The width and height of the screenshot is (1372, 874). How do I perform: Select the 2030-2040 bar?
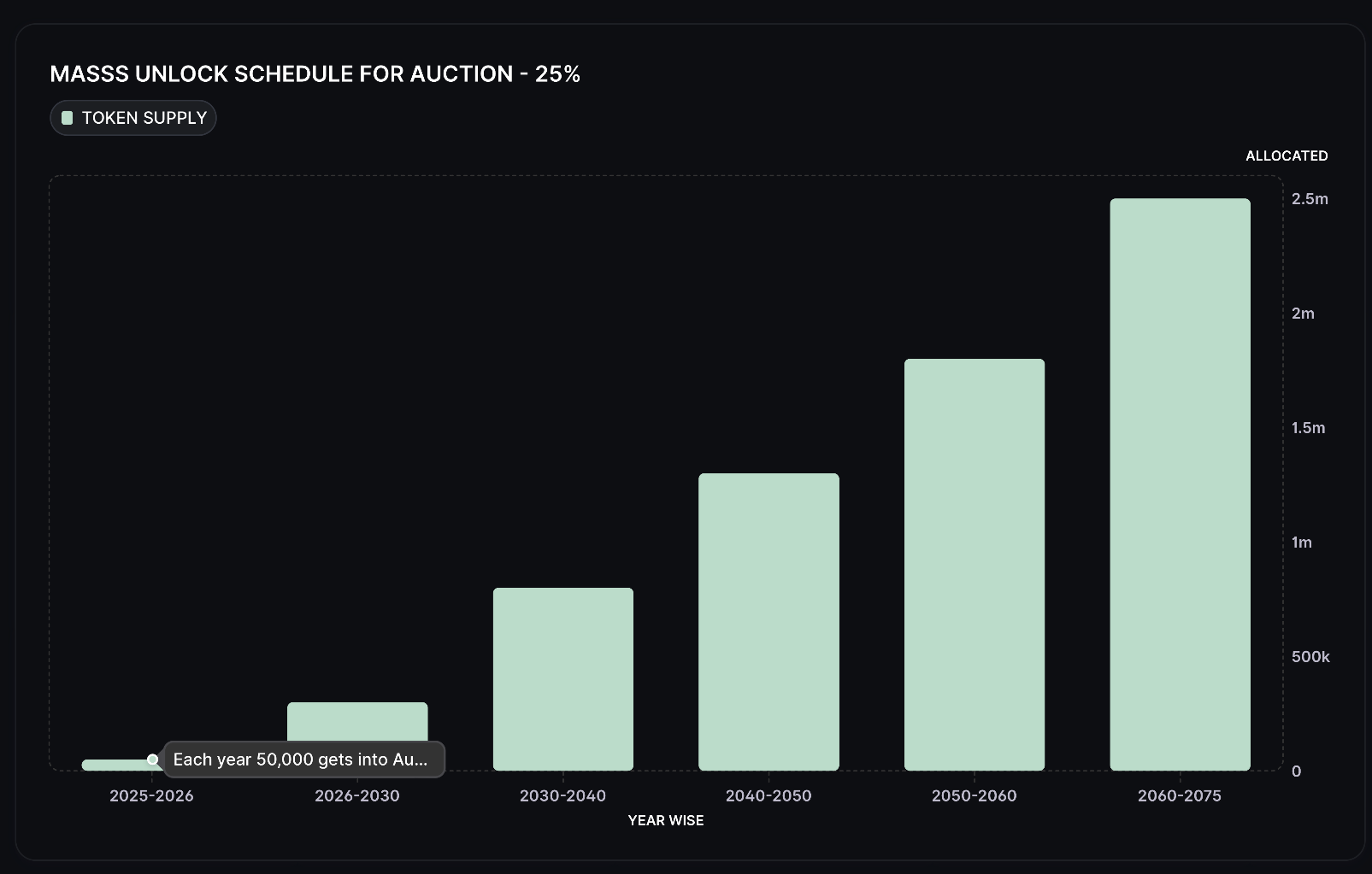[x=563, y=678]
